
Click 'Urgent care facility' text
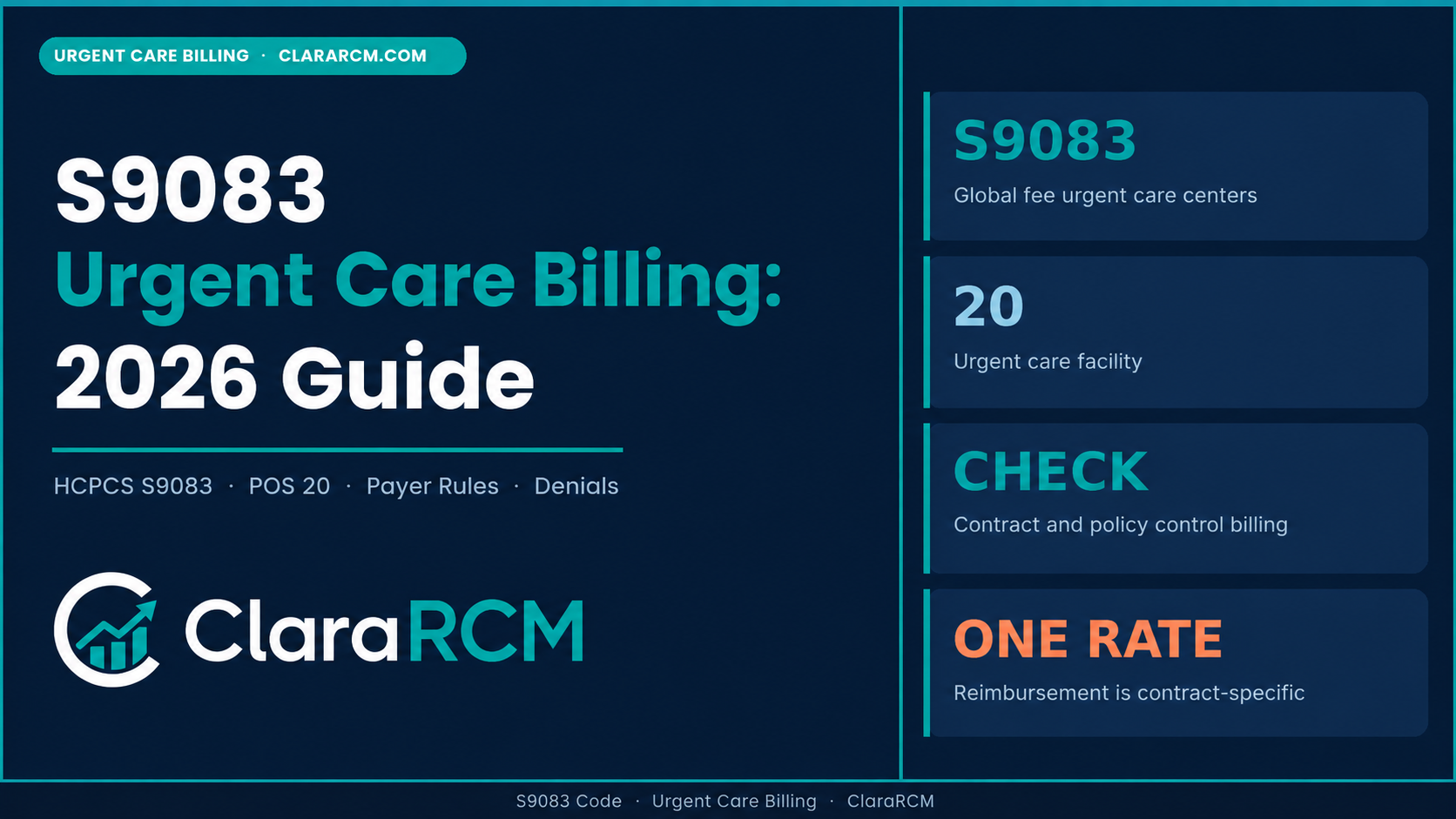pyautogui.click(x=1048, y=361)
